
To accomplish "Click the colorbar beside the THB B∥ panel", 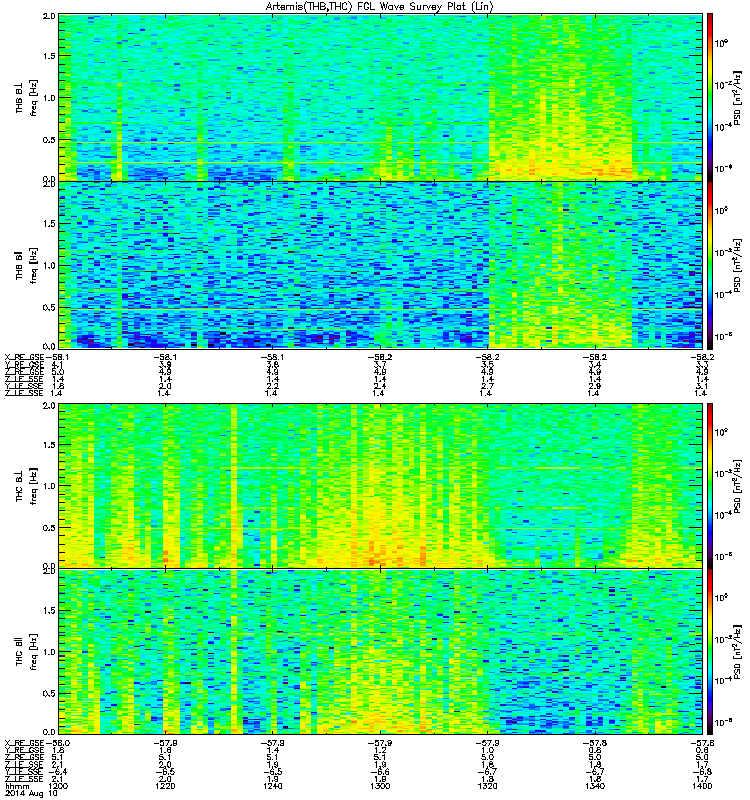I will click(x=710, y=265).
